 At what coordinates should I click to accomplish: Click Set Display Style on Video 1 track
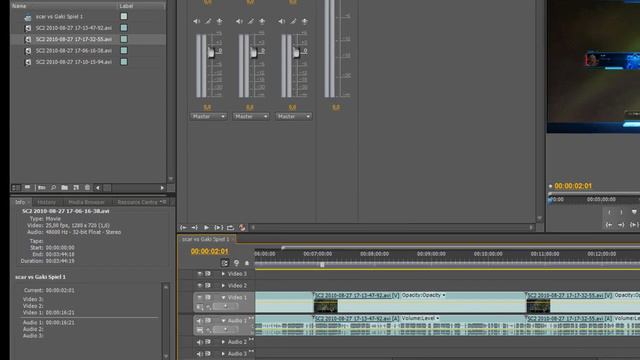click(x=200, y=306)
